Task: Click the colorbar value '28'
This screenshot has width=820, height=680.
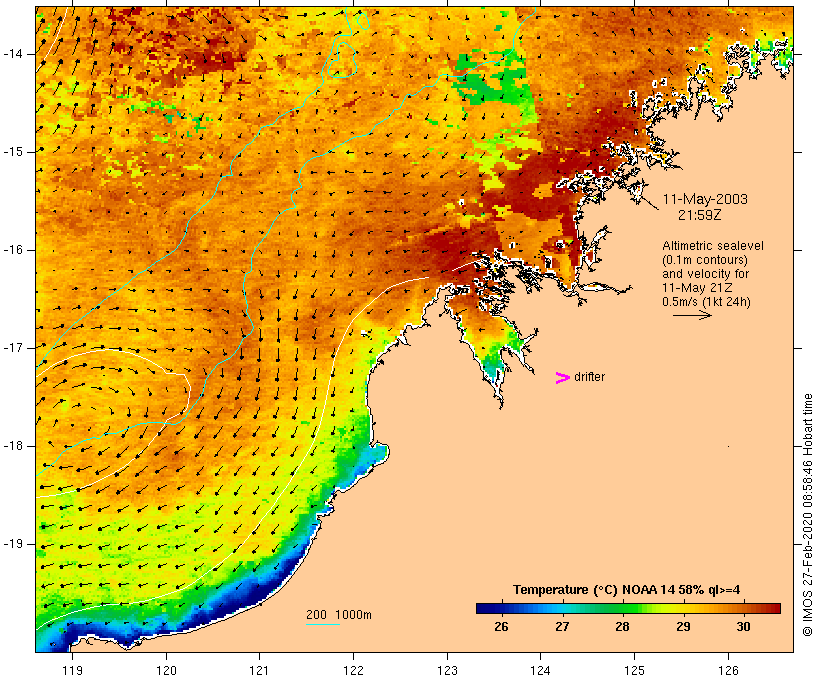Action: tap(622, 627)
